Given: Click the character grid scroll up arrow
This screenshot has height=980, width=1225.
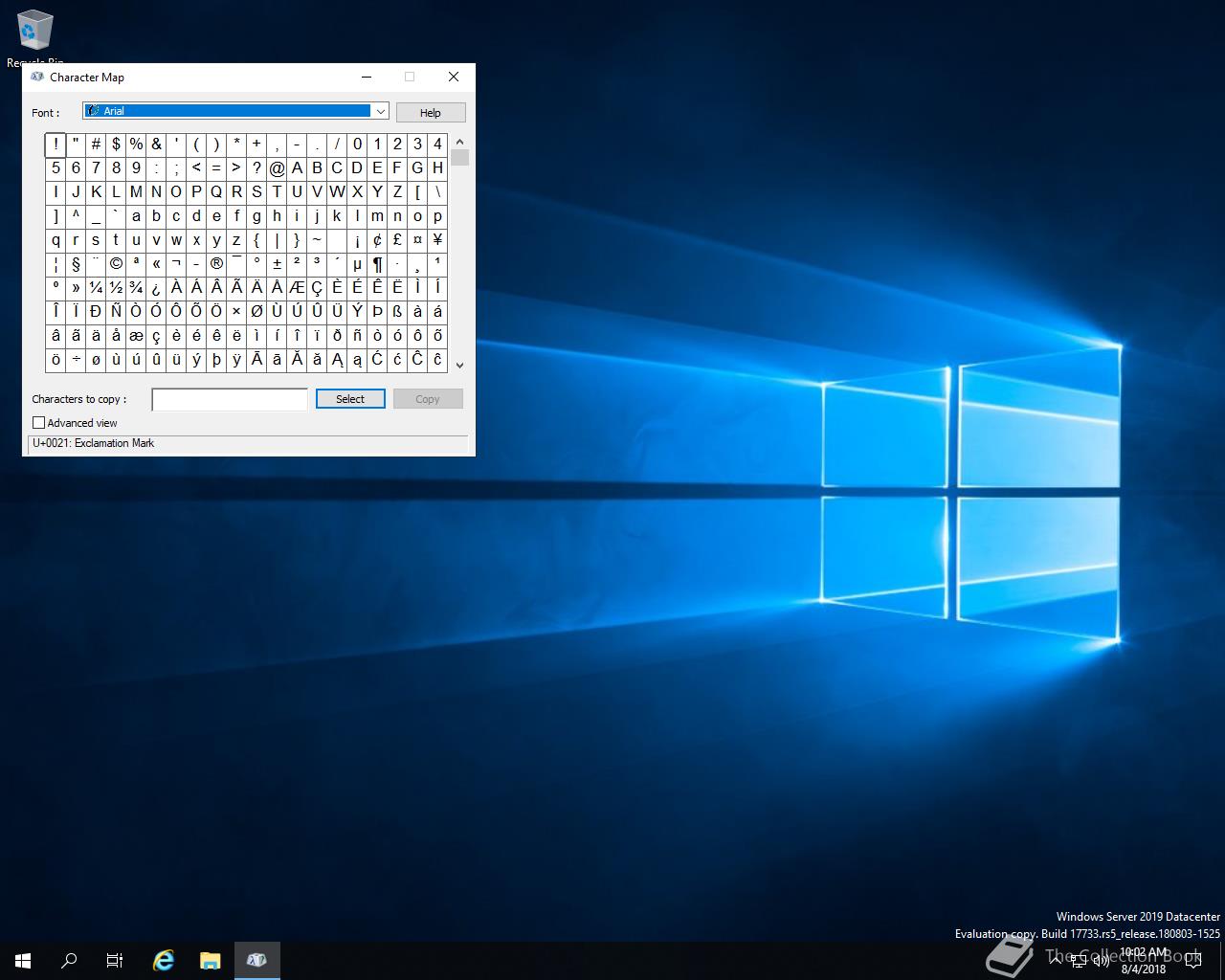Looking at the screenshot, I should pos(459,142).
